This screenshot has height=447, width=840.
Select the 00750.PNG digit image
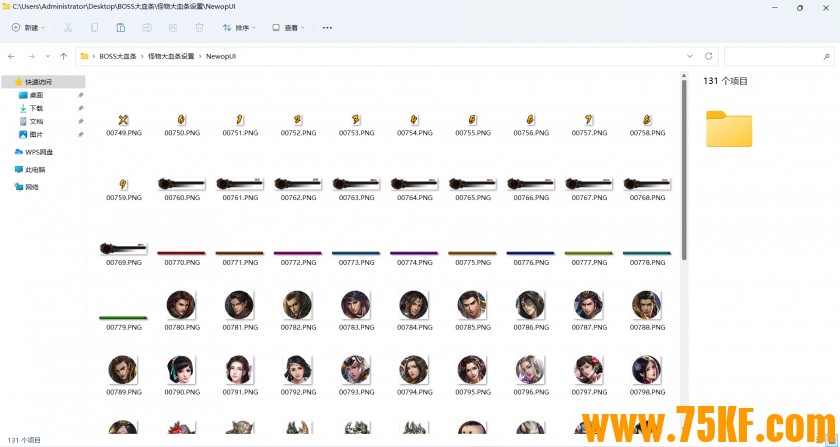182,120
